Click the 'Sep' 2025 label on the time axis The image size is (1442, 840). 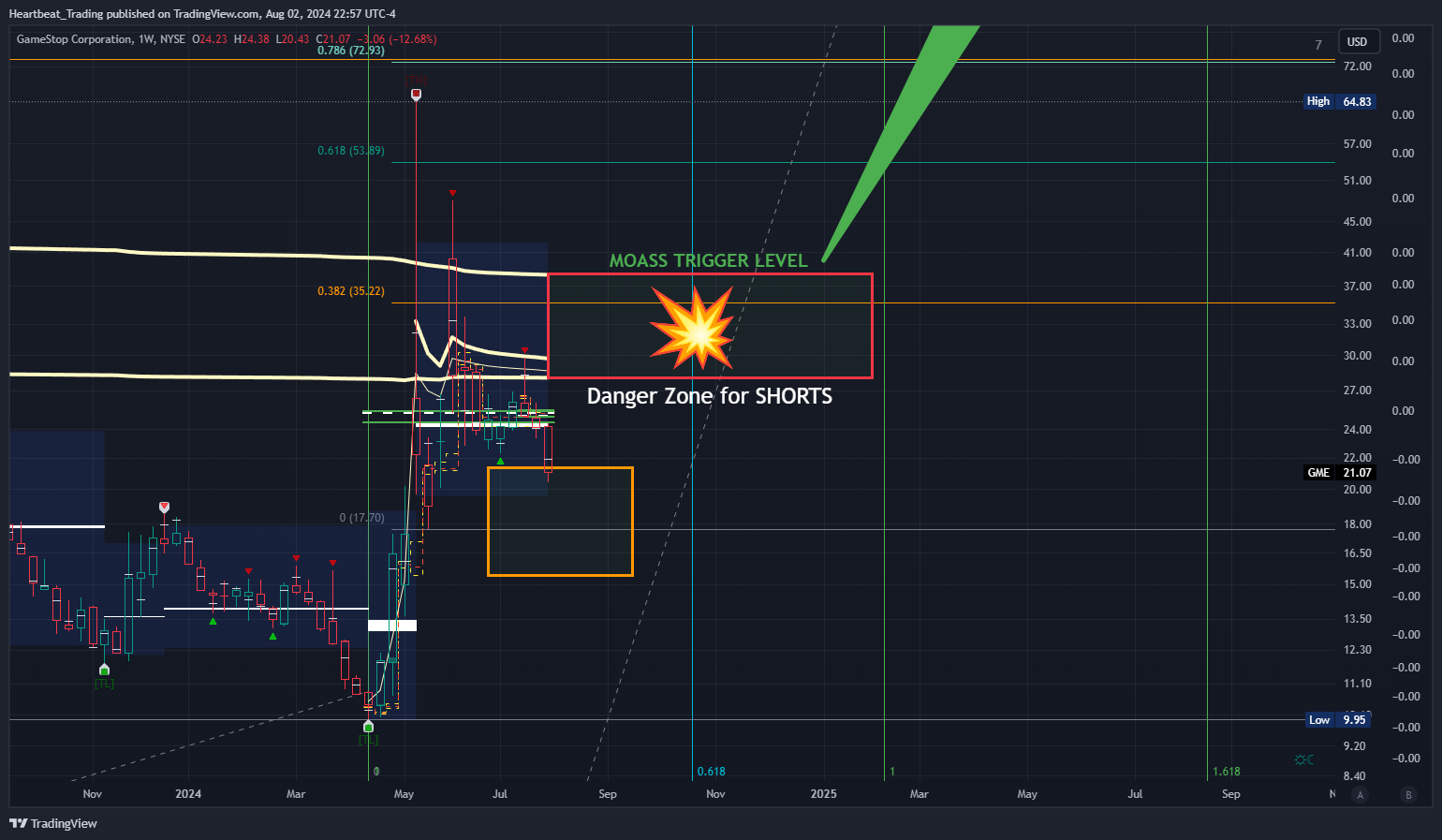click(x=1231, y=794)
